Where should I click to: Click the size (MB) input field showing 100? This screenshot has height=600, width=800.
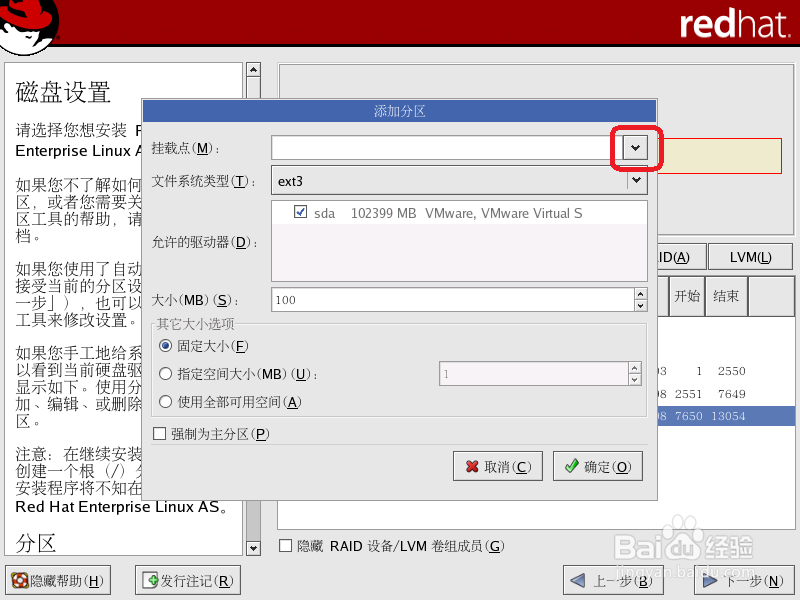point(453,299)
